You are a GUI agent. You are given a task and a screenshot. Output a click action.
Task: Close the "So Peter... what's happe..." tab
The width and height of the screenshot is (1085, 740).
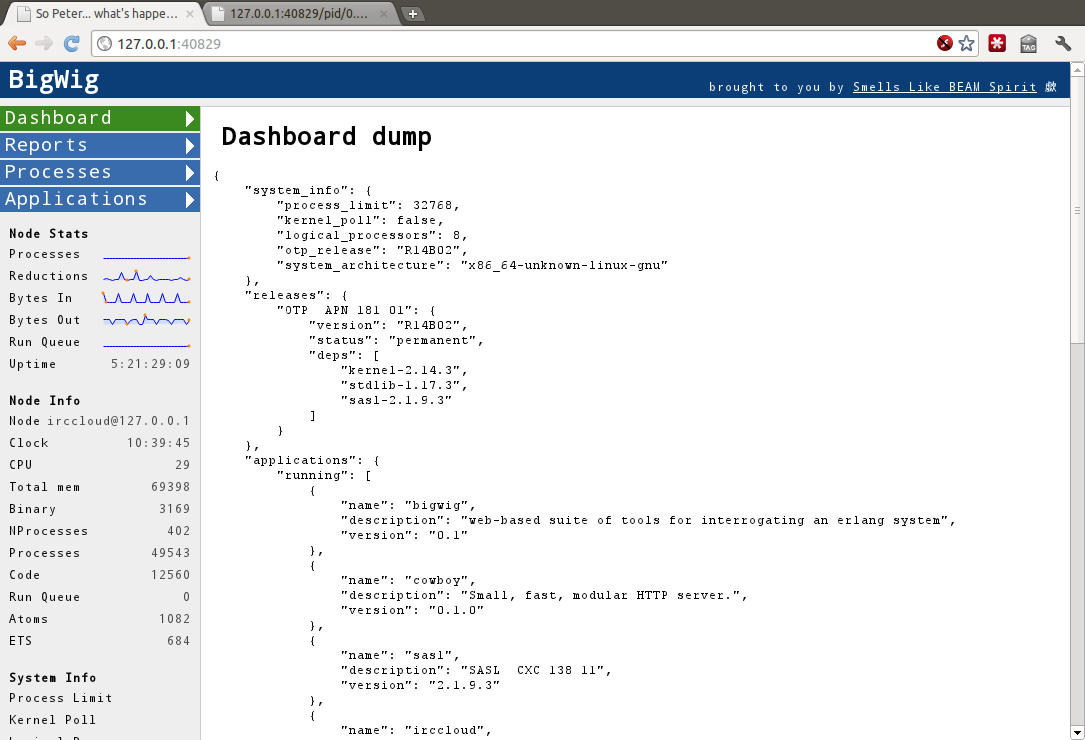tap(190, 14)
